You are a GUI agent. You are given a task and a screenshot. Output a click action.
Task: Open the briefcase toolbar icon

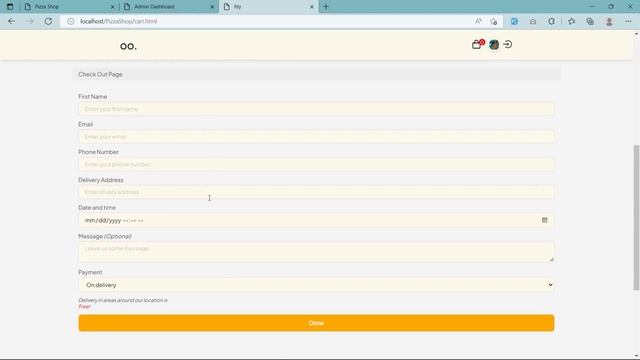pyautogui.click(x=533, y=21)
